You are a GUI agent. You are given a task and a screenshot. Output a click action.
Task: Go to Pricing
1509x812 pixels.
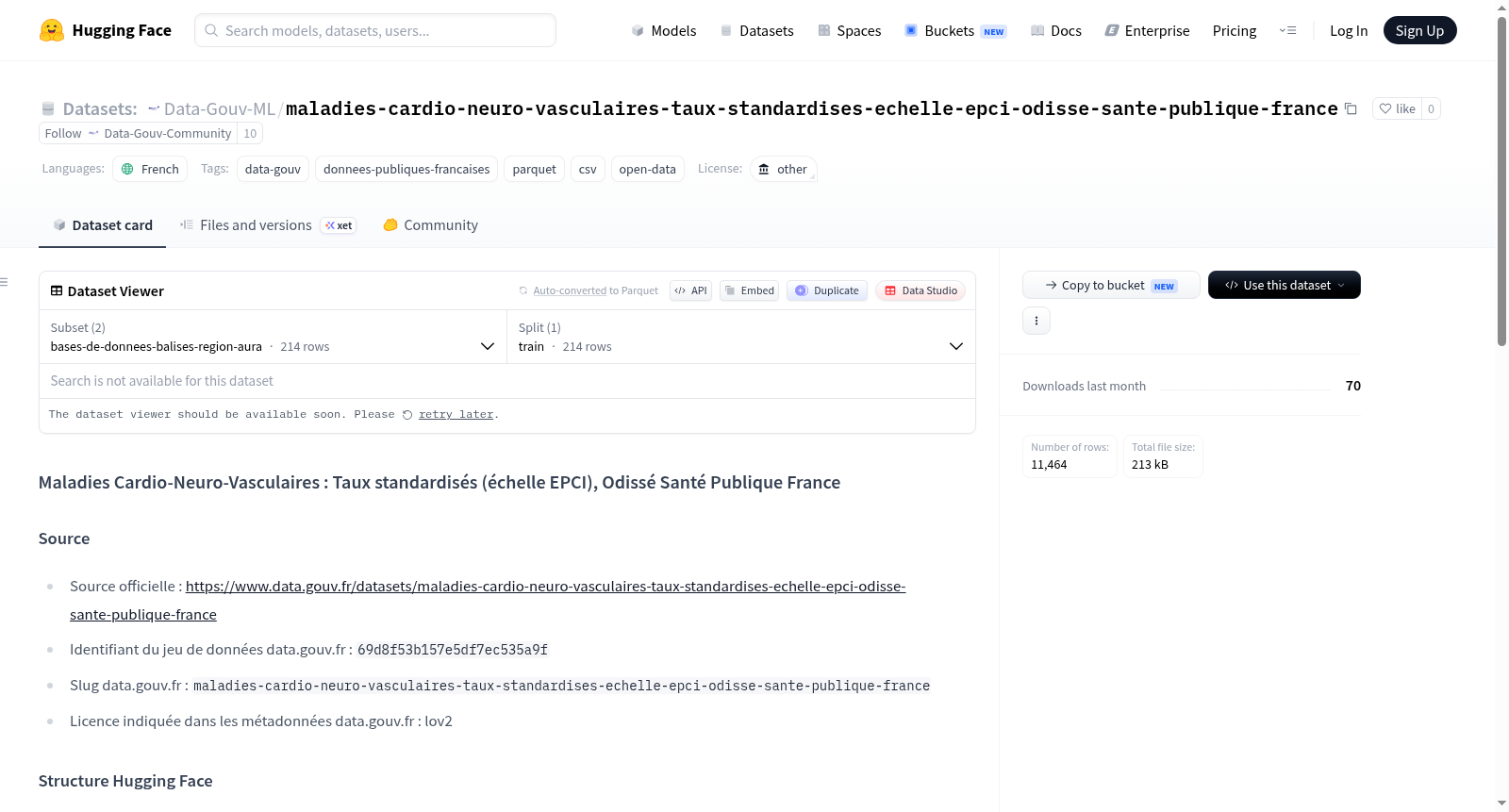1235,30
